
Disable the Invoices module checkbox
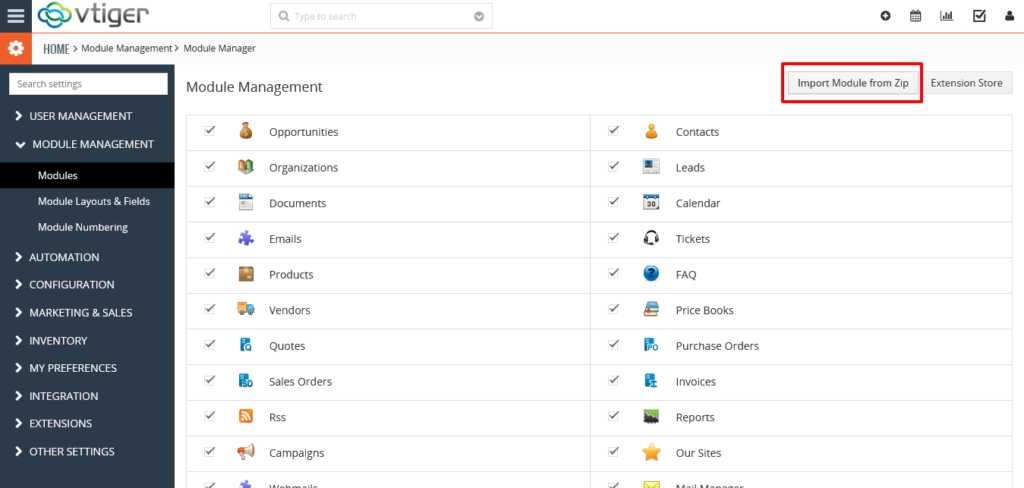pos(613,380)
